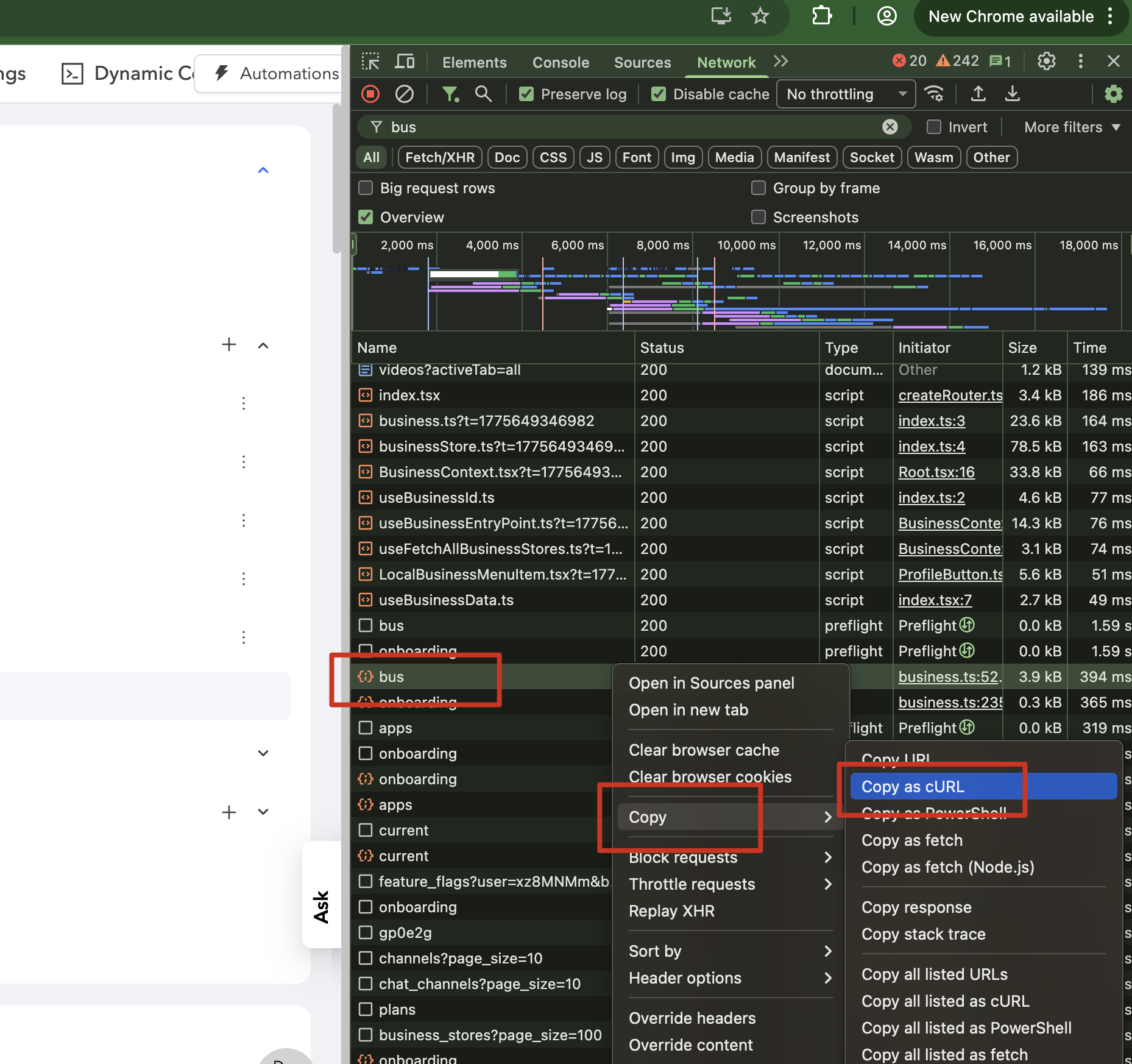Choose Clear browser cache

tap(730, 750)
